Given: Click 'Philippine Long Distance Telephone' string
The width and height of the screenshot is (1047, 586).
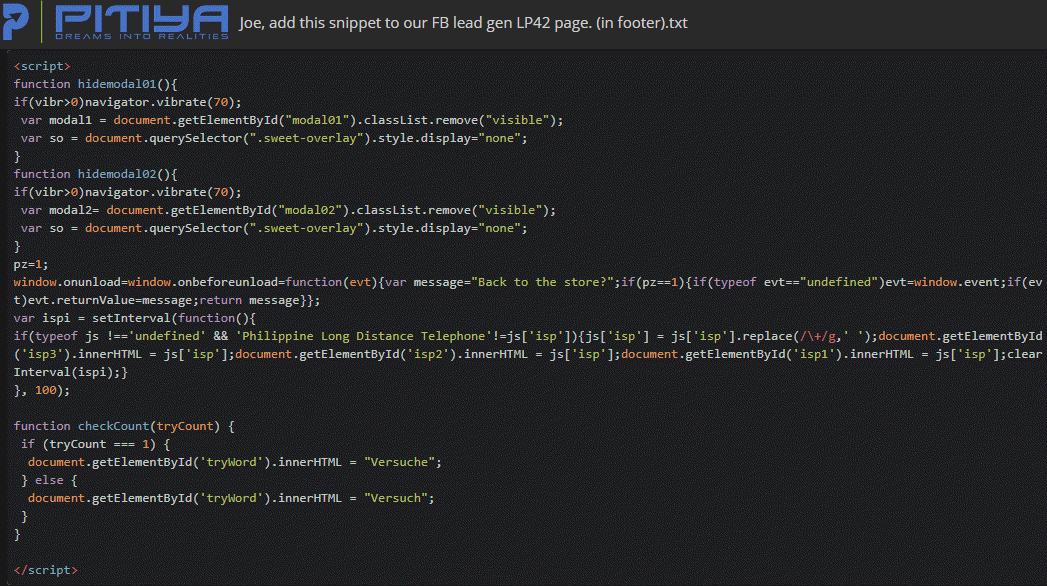Looking at the screenshot, I should click(363, 336).
